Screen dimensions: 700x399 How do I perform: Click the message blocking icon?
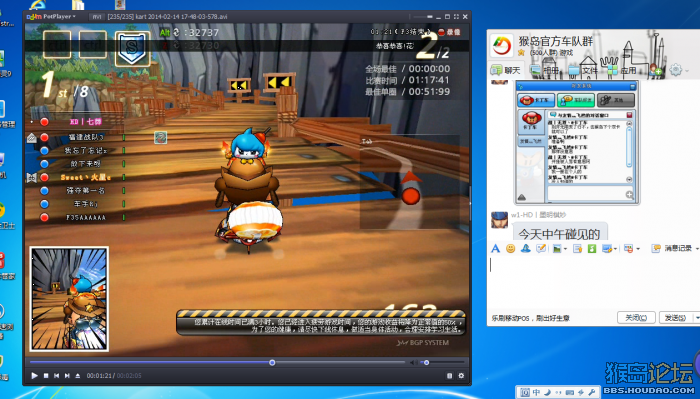(628, 249)
